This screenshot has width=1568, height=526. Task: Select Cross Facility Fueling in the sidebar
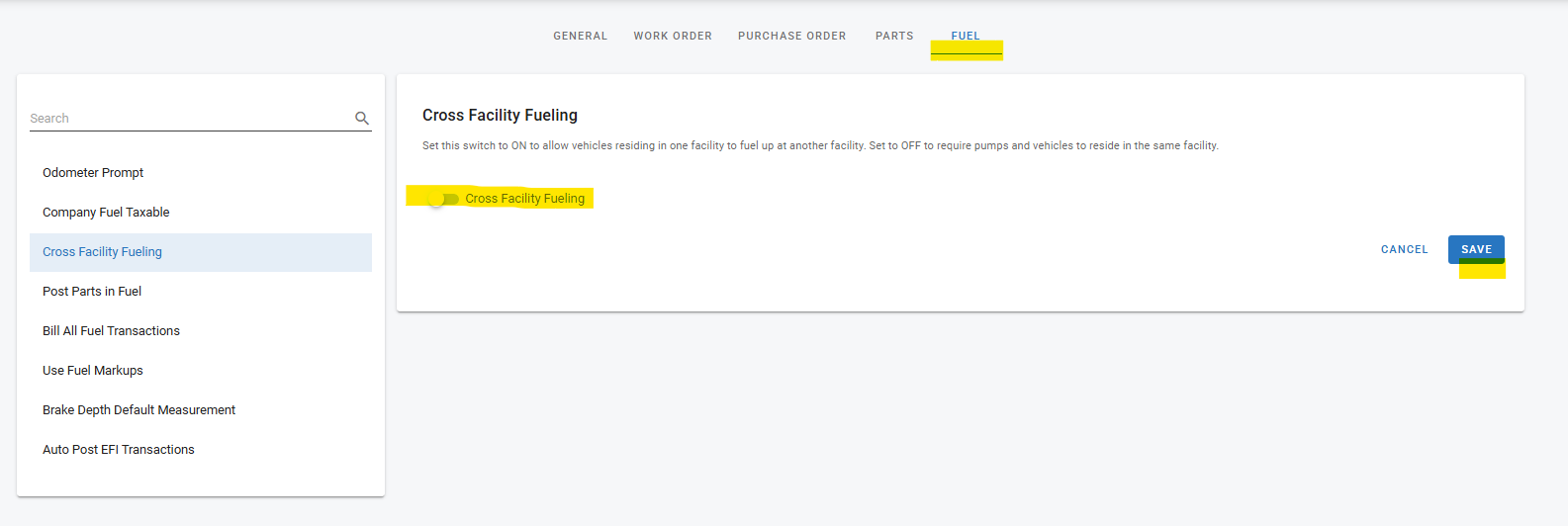coord(102,252)
